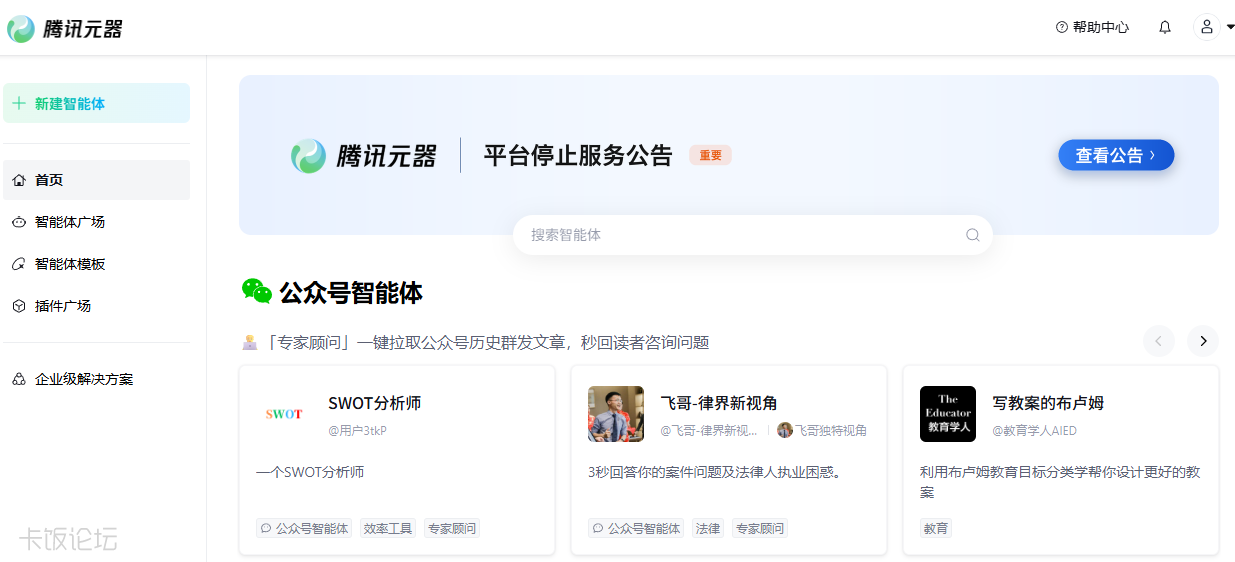Click the 帮助中心 question mark icon

pyautogui.click(x=1062, y=28)
